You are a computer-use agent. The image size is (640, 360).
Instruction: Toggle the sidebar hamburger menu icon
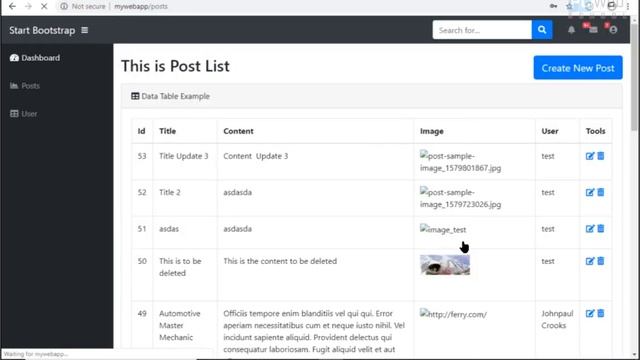84,30
